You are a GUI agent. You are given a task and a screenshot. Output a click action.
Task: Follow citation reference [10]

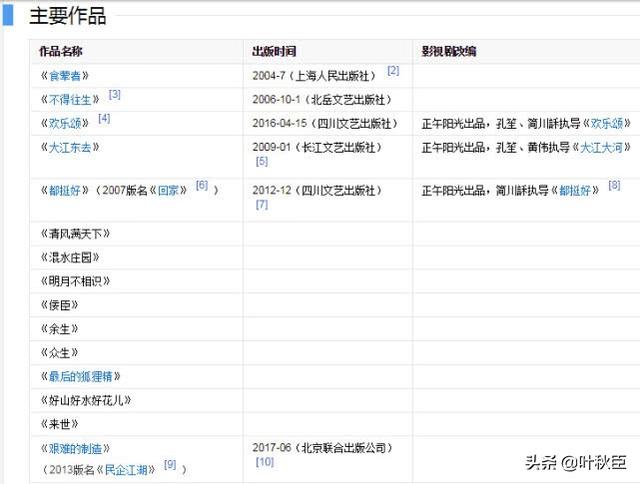264,462
